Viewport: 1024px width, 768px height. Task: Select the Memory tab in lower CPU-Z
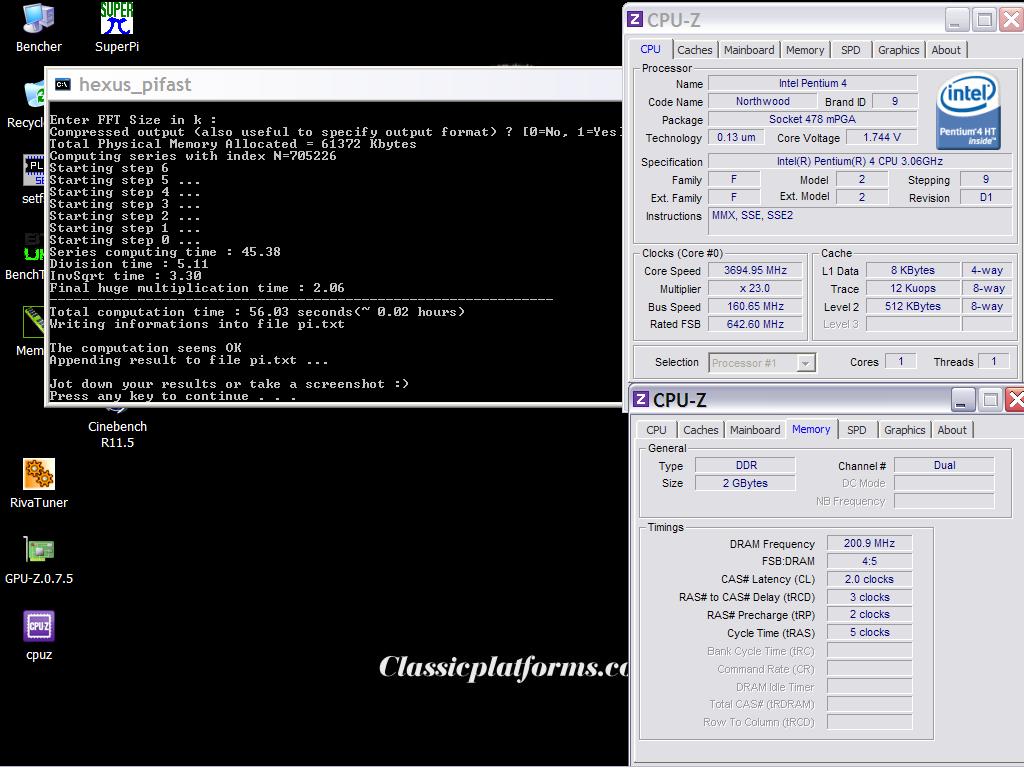811,429
